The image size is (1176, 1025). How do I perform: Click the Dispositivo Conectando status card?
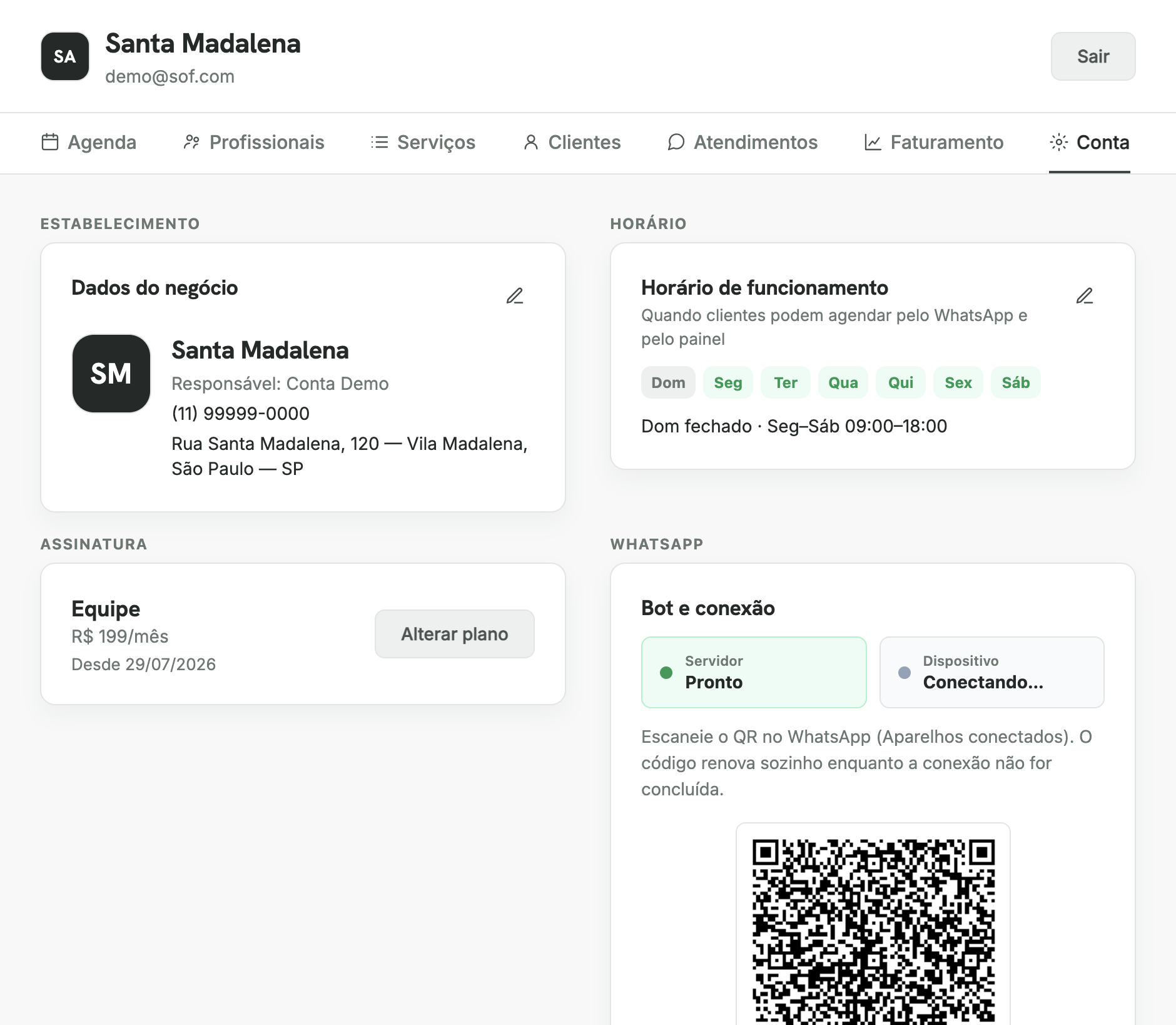coord(991,672)
